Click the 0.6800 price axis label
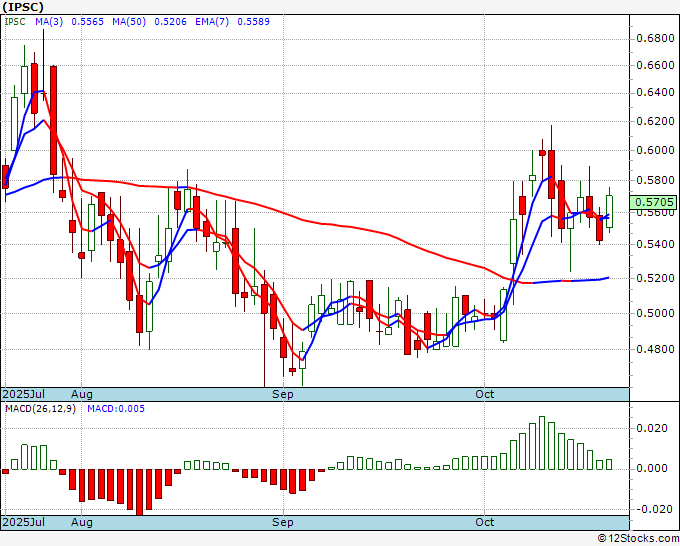 pyautogui.click(x=655, y=39)
